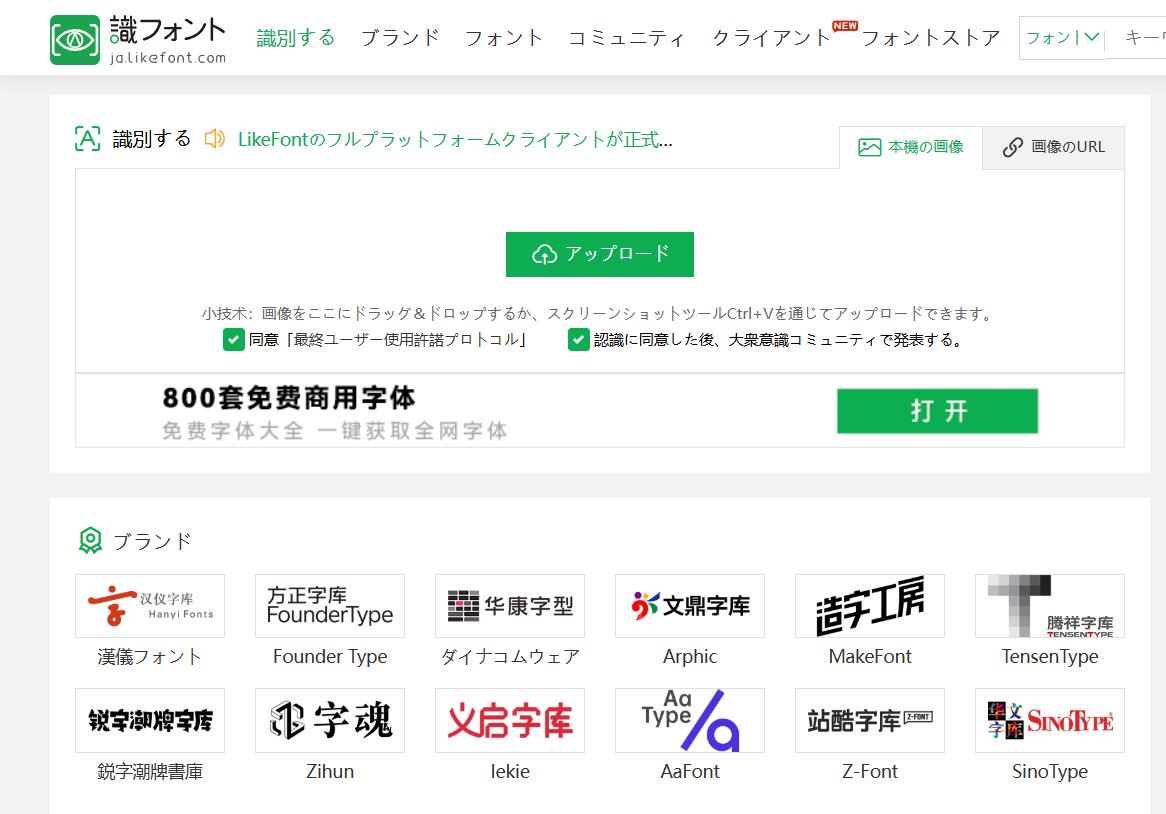Image resolution: width=1166 pixels, height=814 pixels.
Task: Click the Z-Font brand label
Action: click(870, 772)
